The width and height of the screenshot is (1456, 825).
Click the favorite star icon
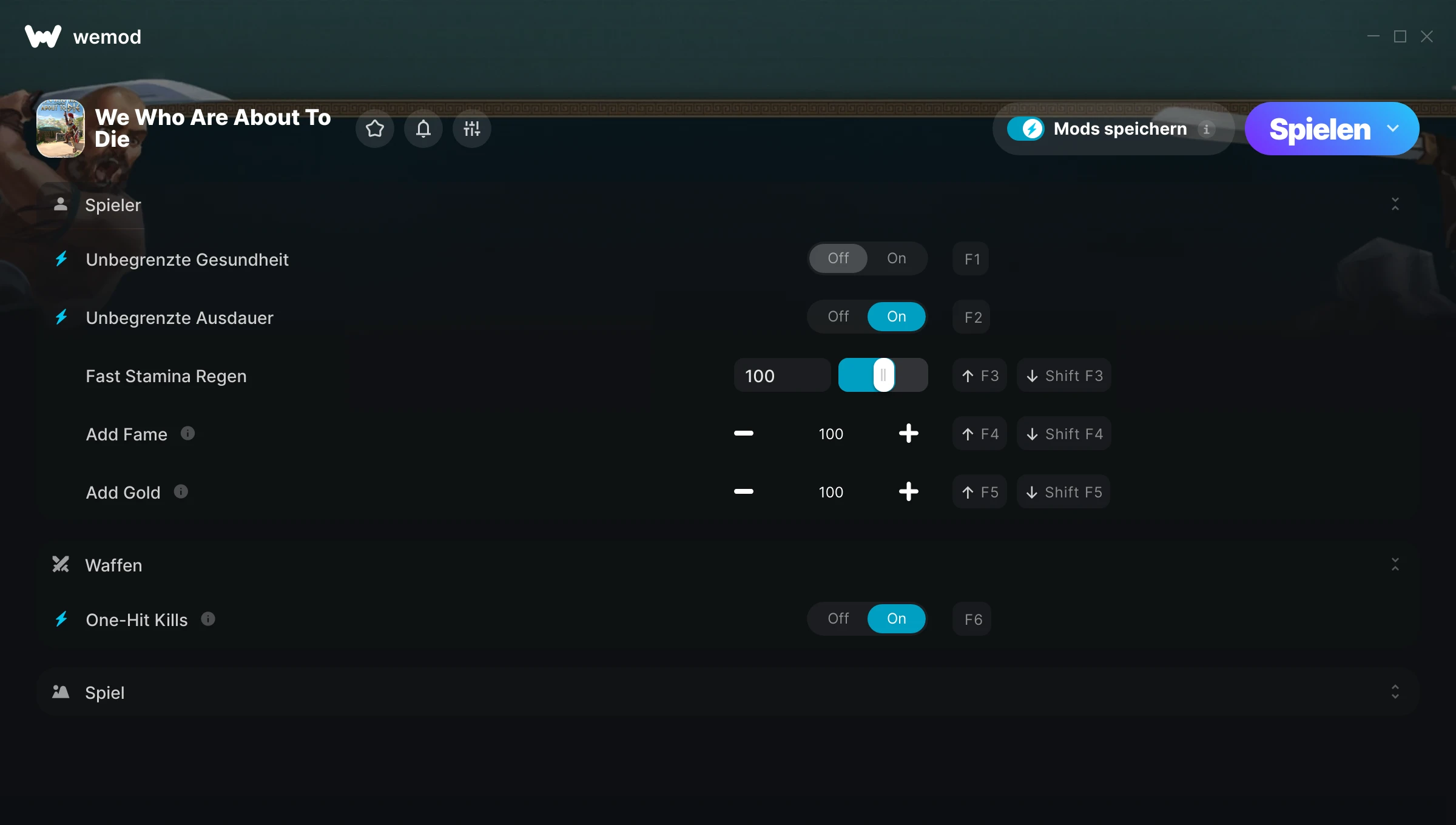[x=375, y=129]
